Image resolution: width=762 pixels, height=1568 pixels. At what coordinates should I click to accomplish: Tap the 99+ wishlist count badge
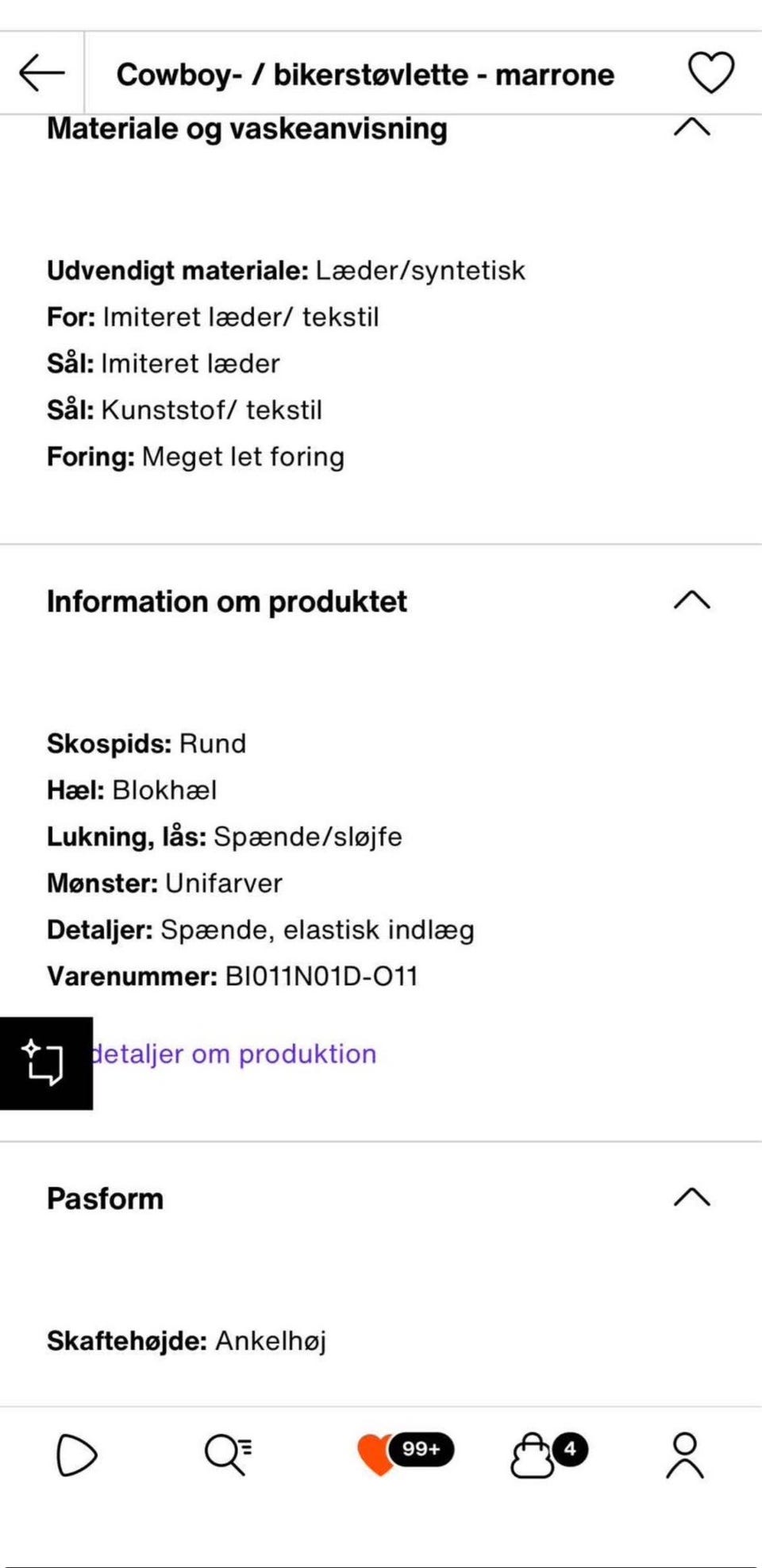tap(421, 1449)
